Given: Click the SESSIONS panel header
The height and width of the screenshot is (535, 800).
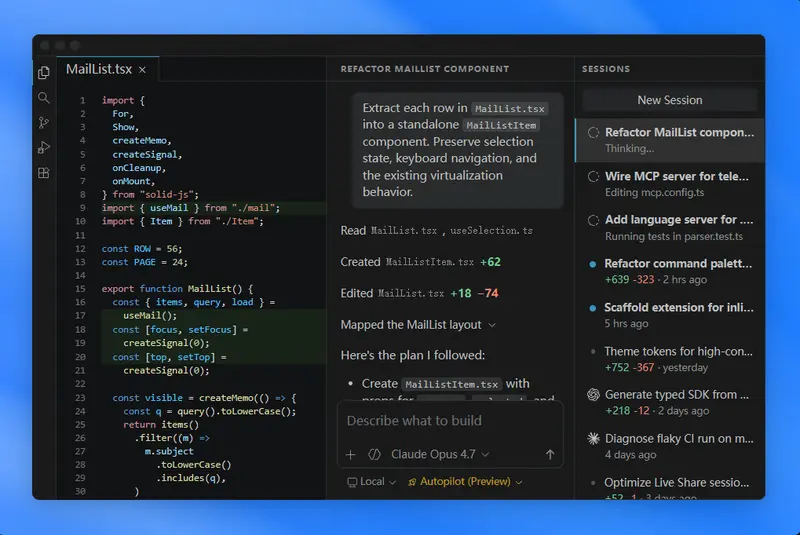Looking at the screenshot, I should [606, 69].
